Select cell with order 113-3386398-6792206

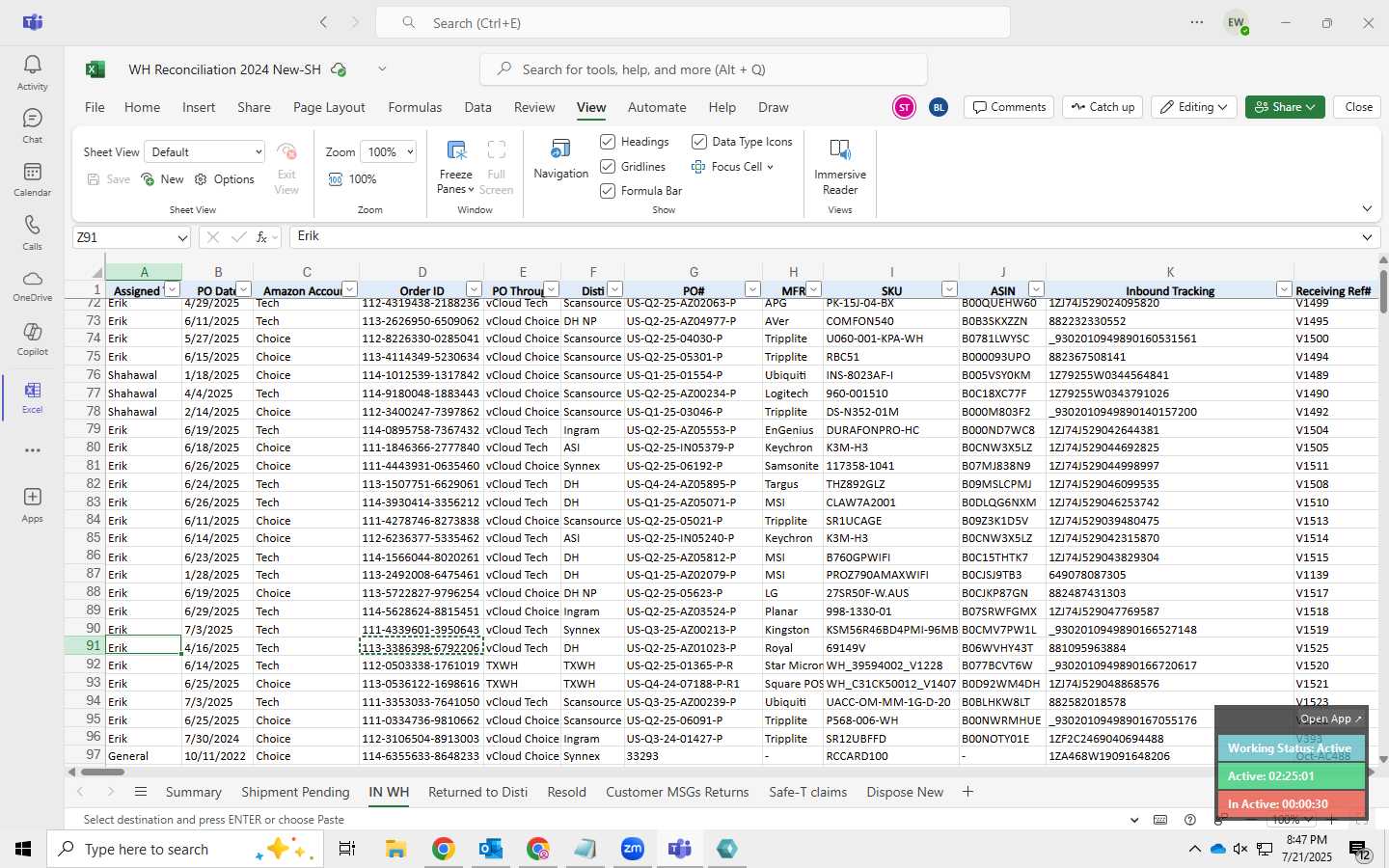[x=421, y=647]
